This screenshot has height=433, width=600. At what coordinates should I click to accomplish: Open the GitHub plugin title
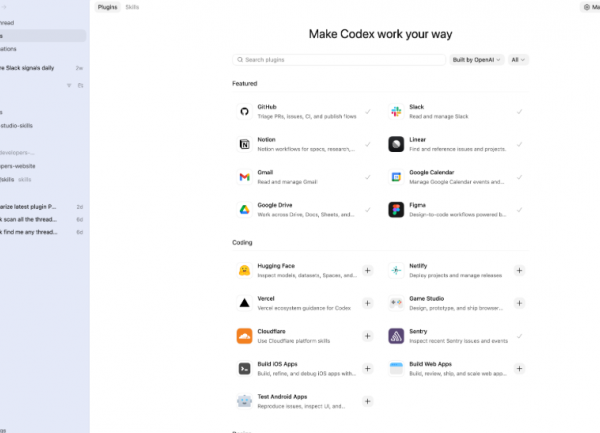coord(267,107)
